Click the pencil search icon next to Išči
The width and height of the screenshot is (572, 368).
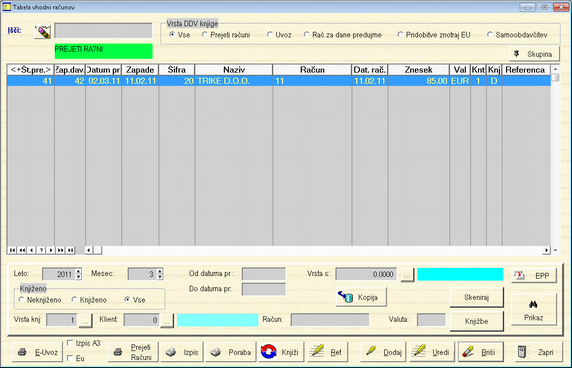[43, 32]
